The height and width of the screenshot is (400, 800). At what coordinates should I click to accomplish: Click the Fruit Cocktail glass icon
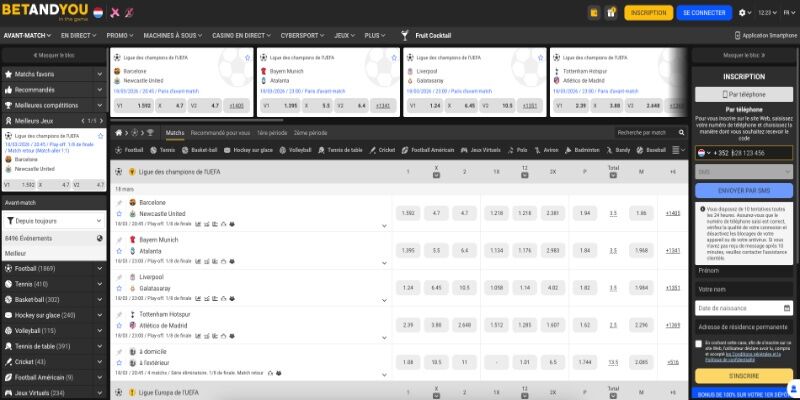[405, 35]
